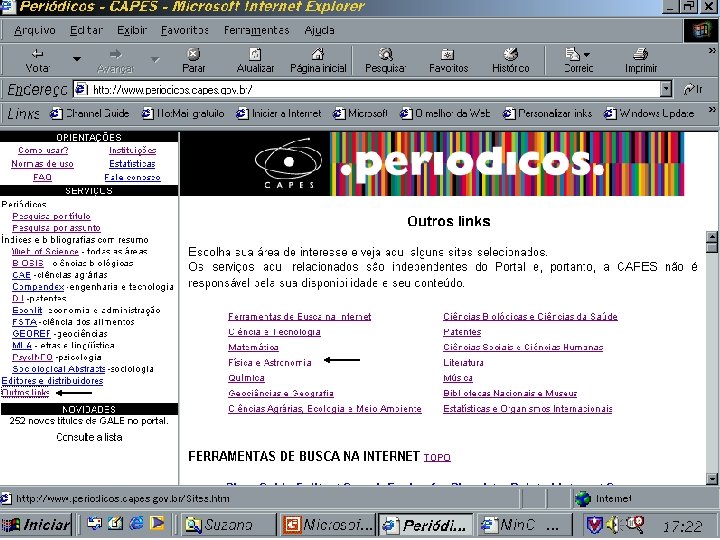Jump to TOPO link

tap(437, 457)
